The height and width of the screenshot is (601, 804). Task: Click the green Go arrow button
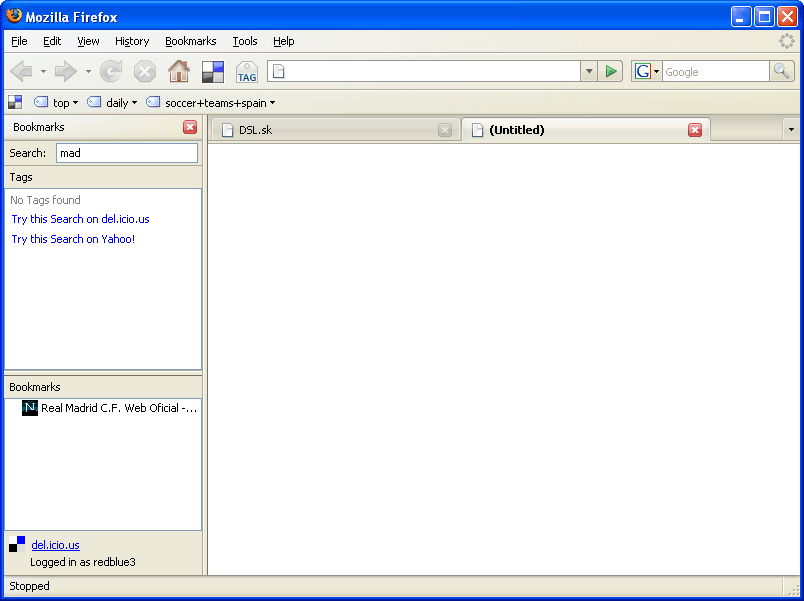click(610, 71)
